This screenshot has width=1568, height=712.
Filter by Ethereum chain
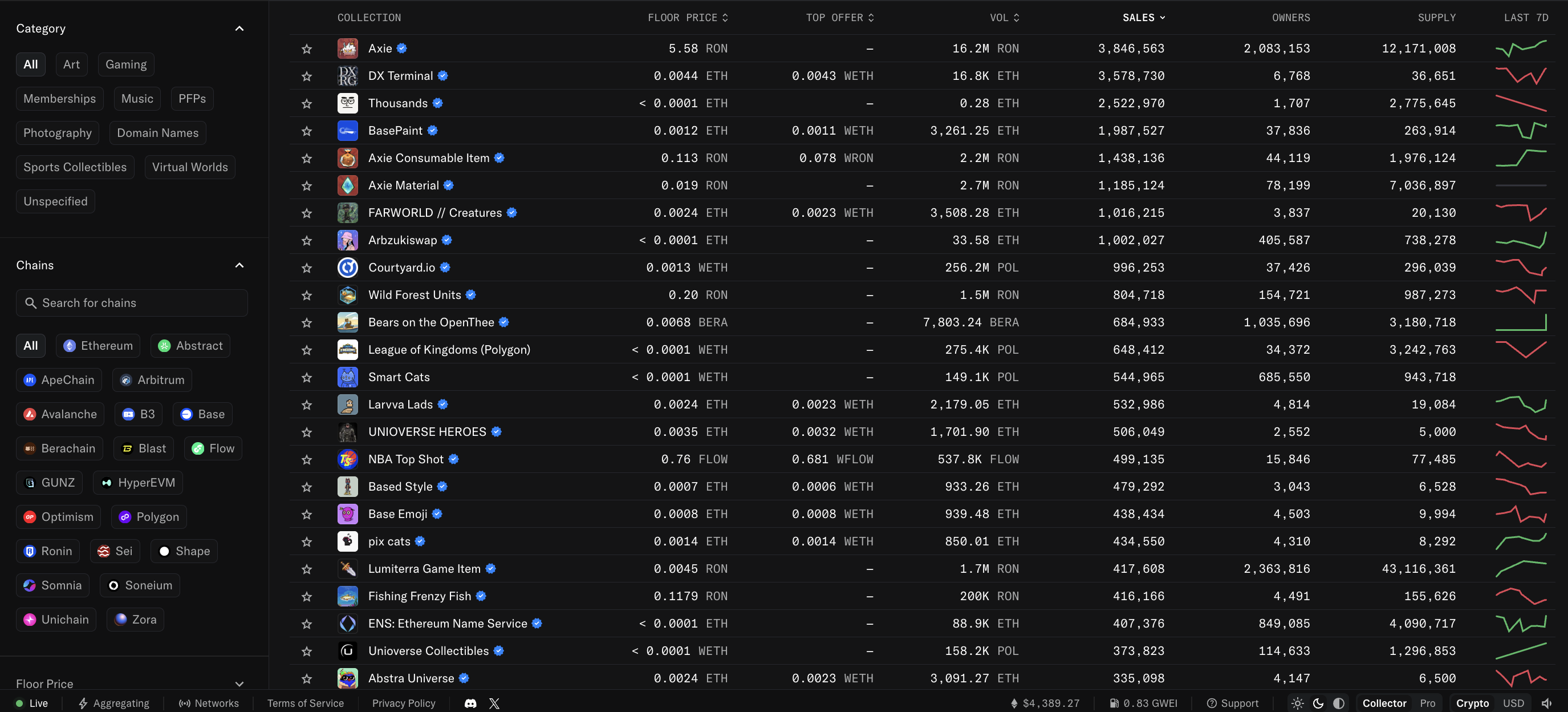pos(99,345)
